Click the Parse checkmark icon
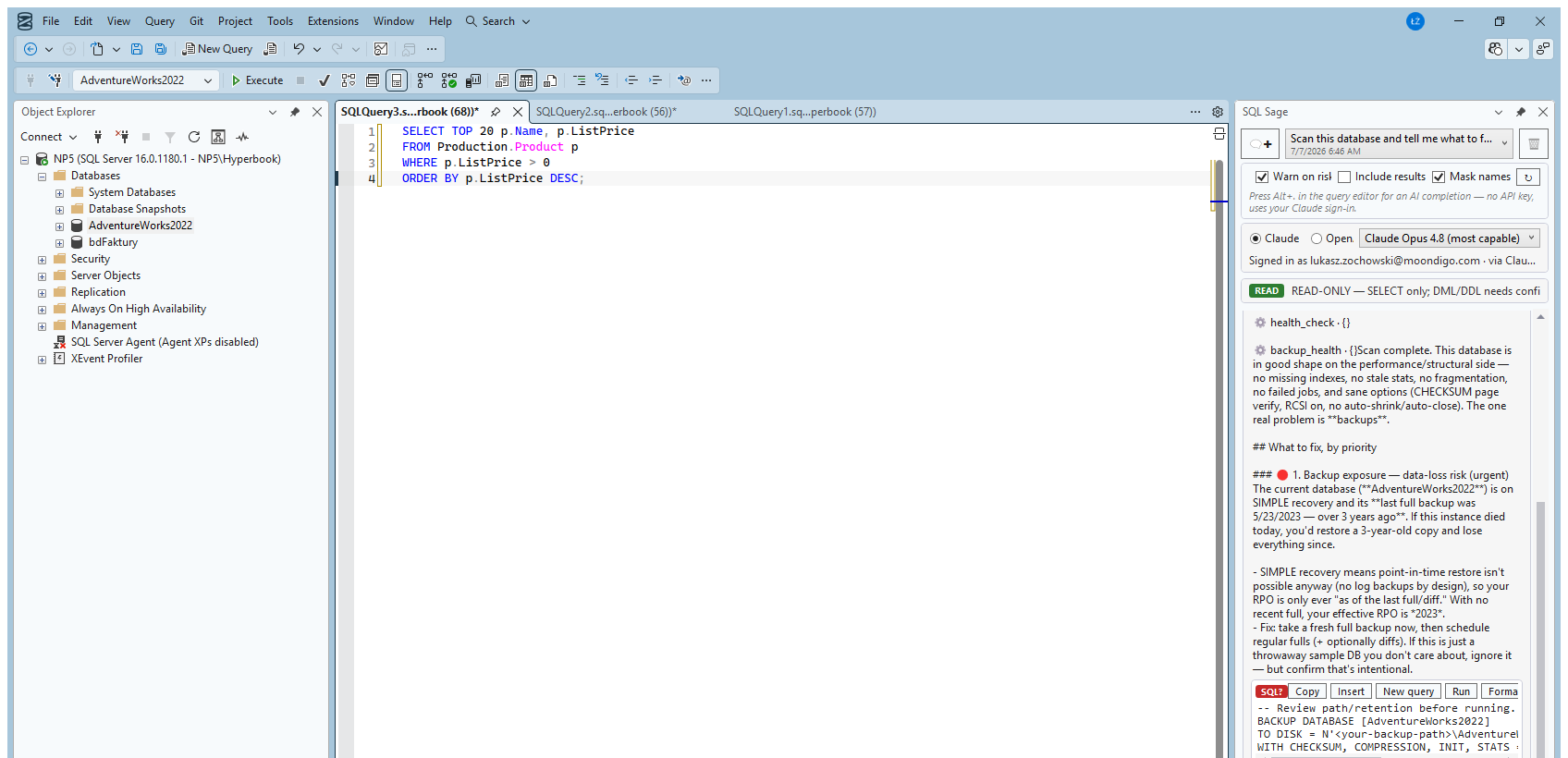This screenshot has width=1568, height=758. (325, 80)
